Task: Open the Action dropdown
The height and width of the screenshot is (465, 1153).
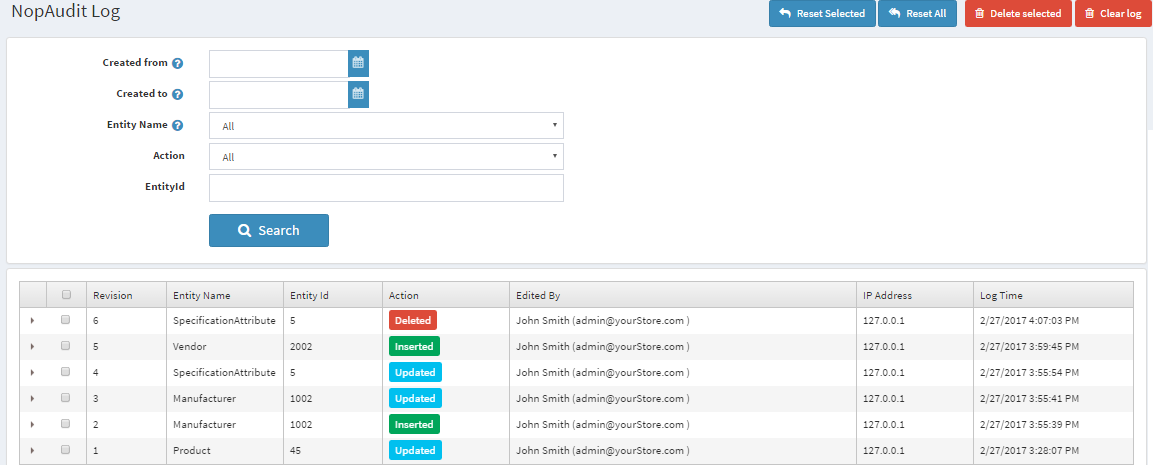Action: 387,157
